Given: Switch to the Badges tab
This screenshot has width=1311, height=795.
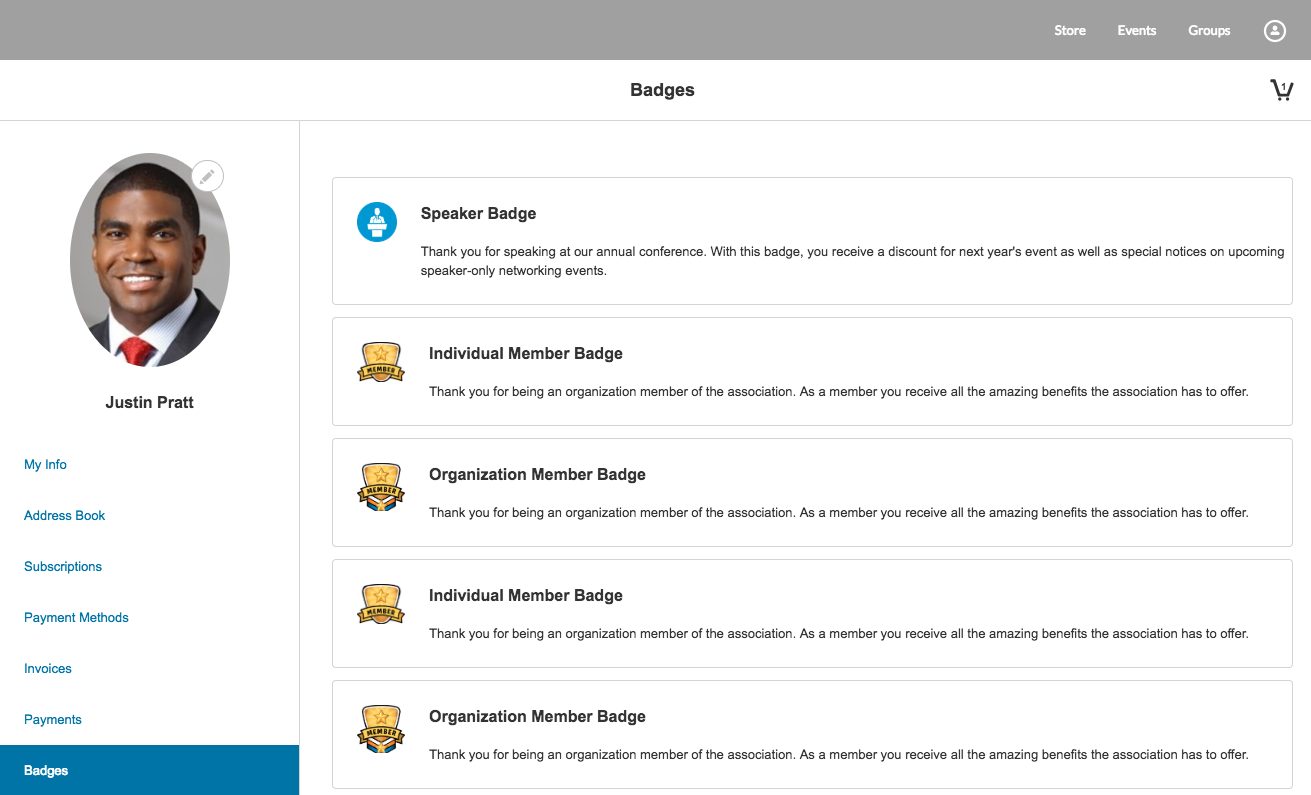Looking at the screenshot, I should (x=46, y=770).
